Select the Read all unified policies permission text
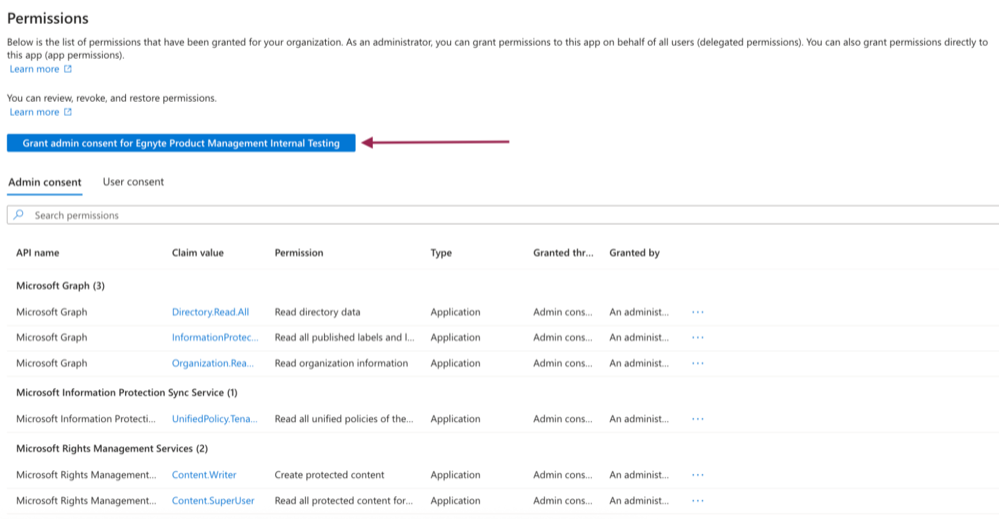This screenshot has width=999, height=521. (x=344, y=419)
